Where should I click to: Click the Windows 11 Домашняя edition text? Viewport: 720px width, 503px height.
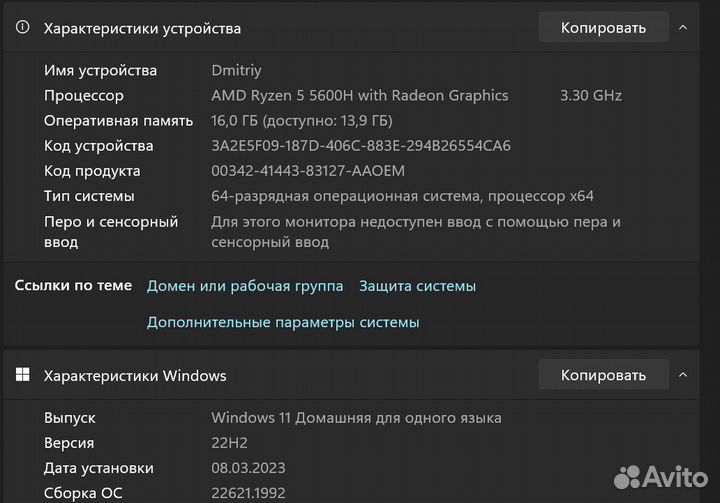click(356, 417)
